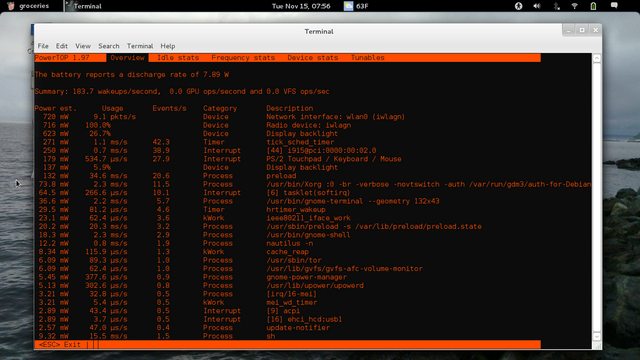
Task: Switch to the Idle stats tab
Action: click(x=178, y=58)
